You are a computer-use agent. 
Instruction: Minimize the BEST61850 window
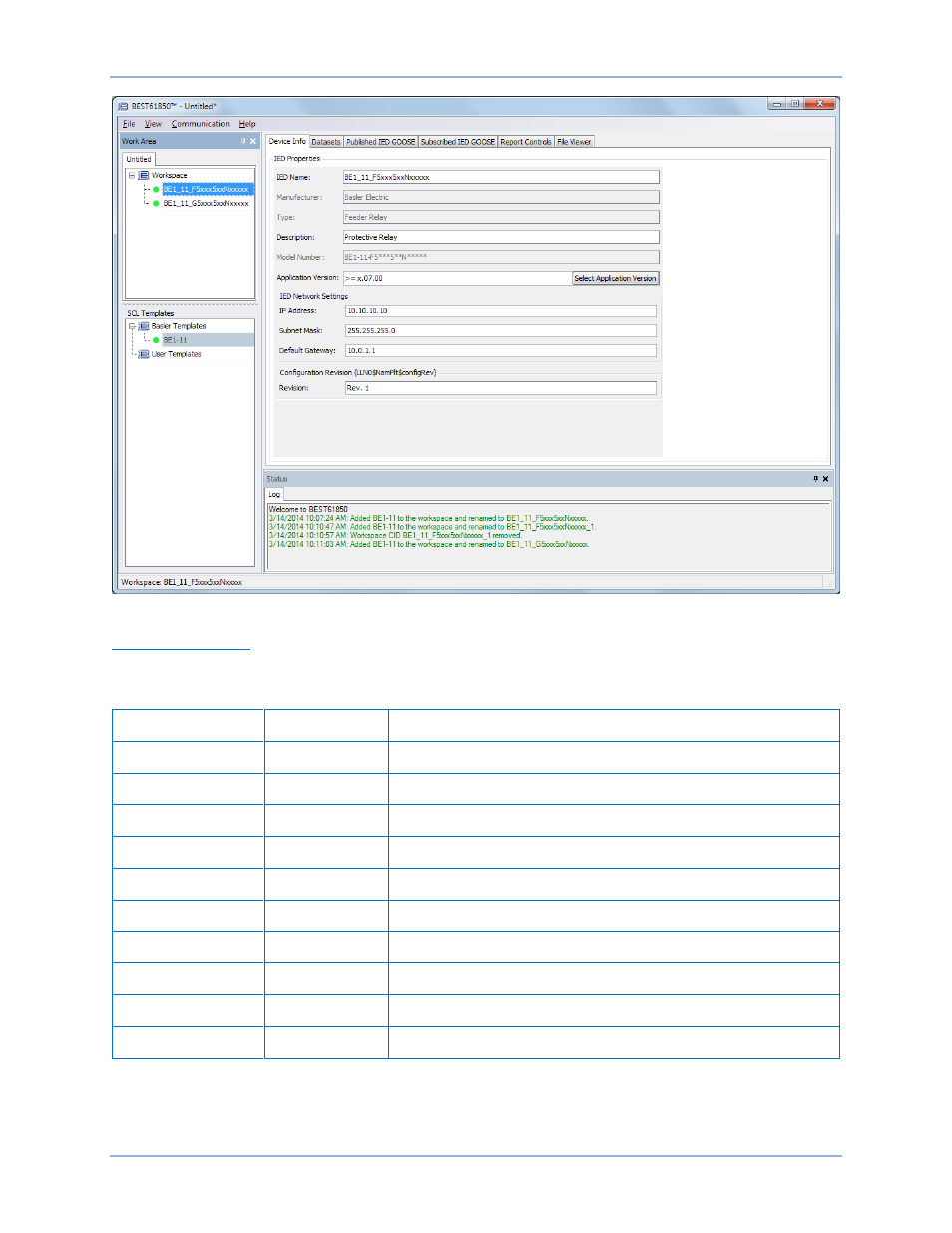coord(777,103)
